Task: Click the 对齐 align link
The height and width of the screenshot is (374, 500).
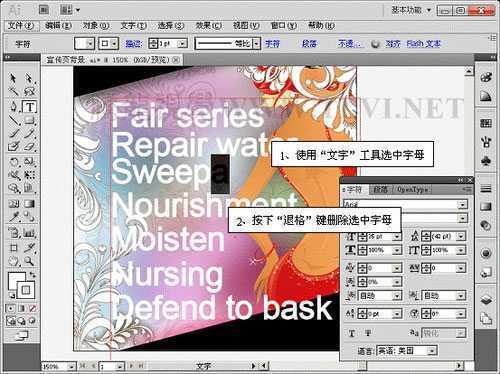Action: [393, 44]
